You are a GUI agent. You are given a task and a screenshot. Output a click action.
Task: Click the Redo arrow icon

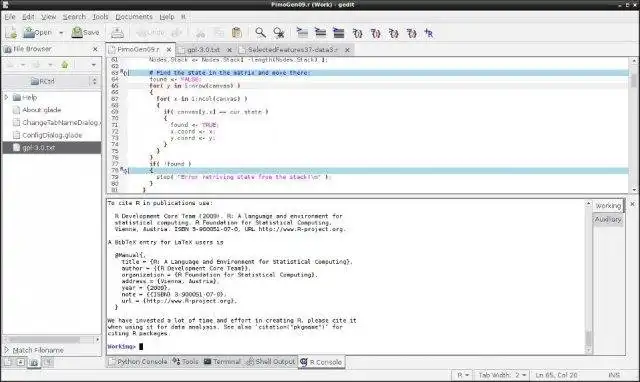point(177,33)
